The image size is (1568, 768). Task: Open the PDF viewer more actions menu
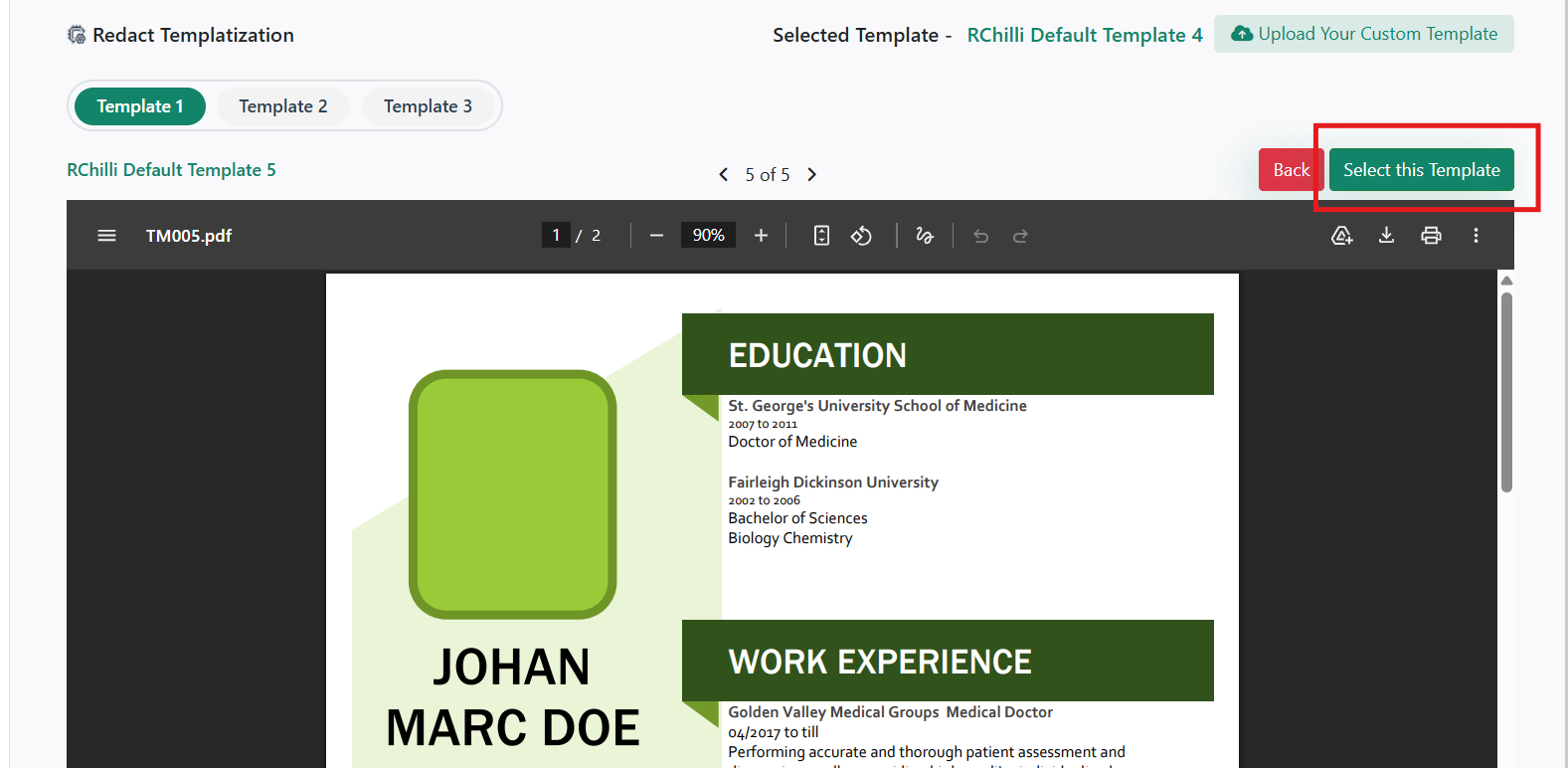[1476, 236]
